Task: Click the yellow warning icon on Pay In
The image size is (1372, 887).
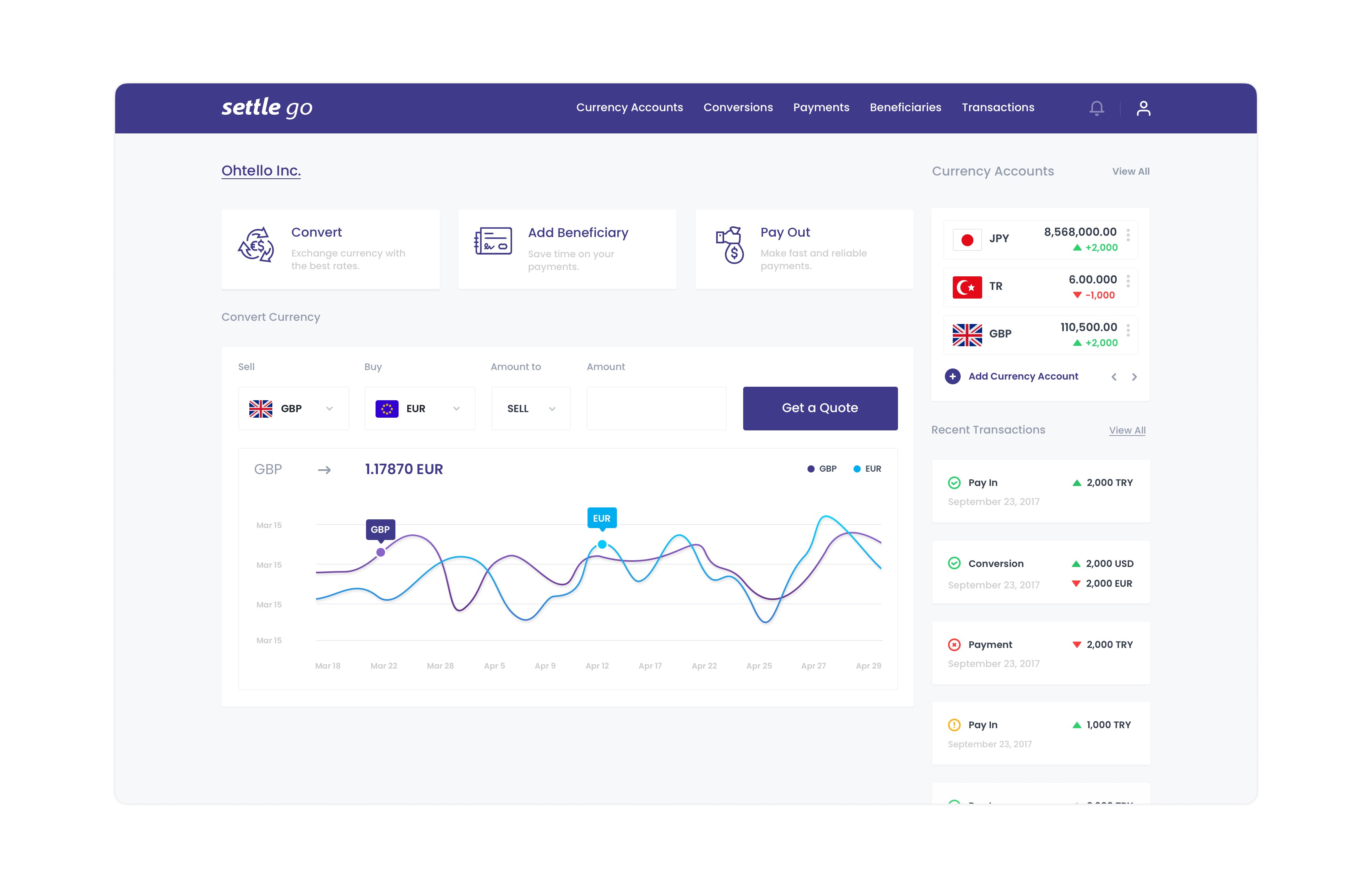Action: pos(954,725)
